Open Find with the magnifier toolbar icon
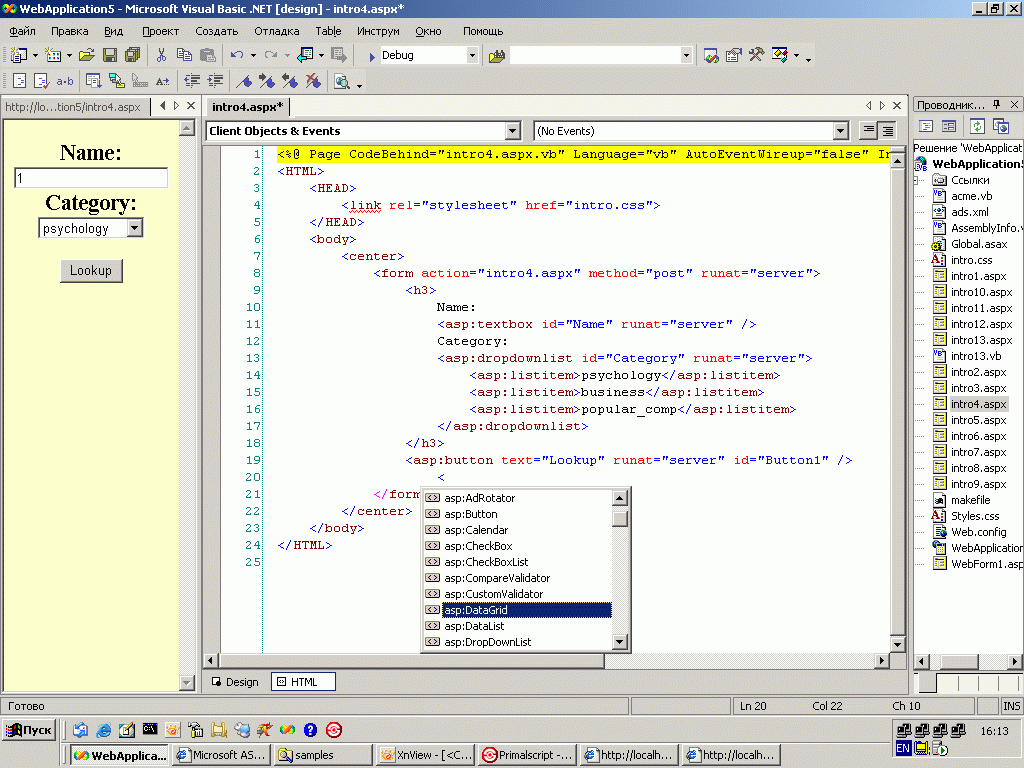Image resolution: width=1024 pixels, height=768 pixels. pyautogui.click(x=340, y=81)
